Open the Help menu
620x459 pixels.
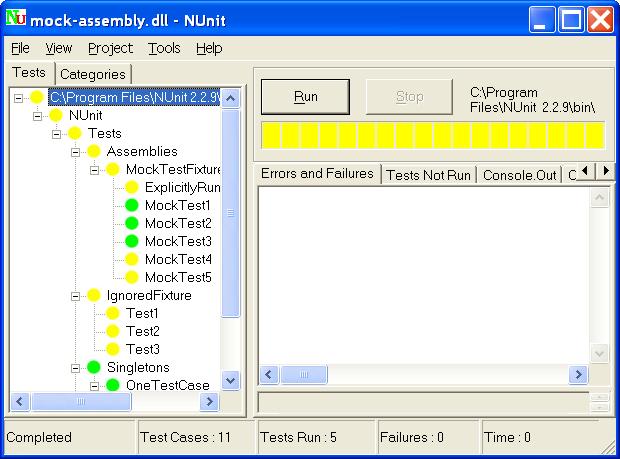point(209,48)
